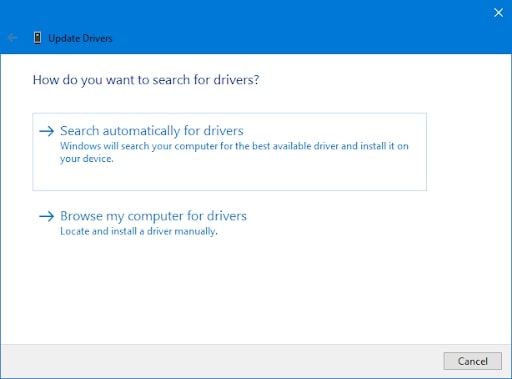
Task: Click the device icon beside Update Drivers
Action: [x=38, y=38]
